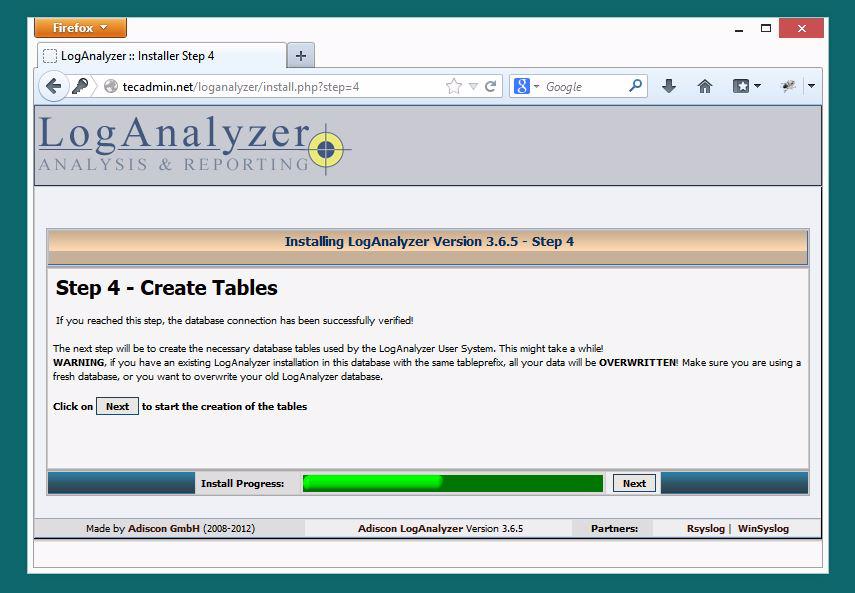Click the inline Next button after 'Click on'
Viewport: 855px width, 593px height.
coord(117,407)
